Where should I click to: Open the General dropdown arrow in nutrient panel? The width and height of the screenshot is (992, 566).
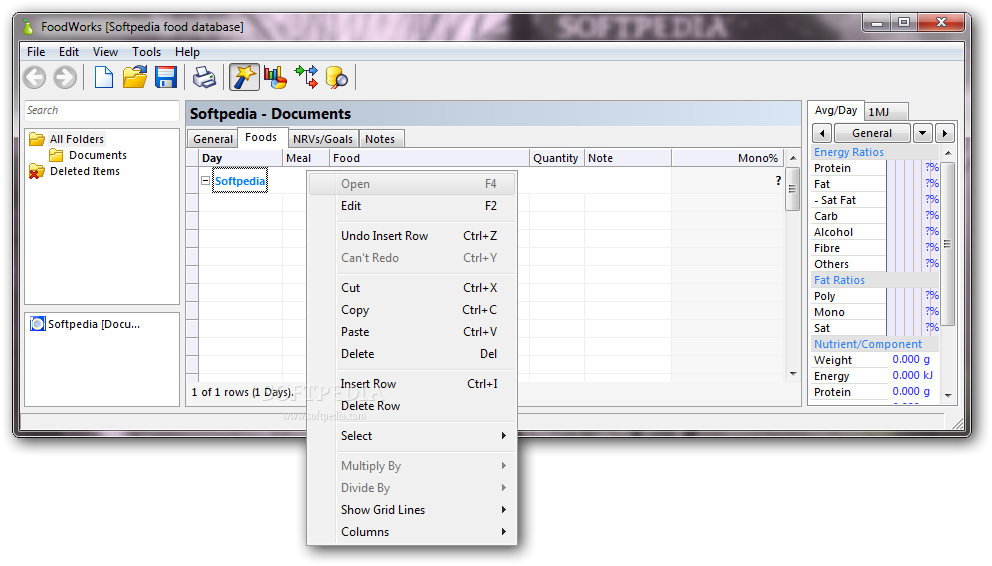click(x=922, y=133)
